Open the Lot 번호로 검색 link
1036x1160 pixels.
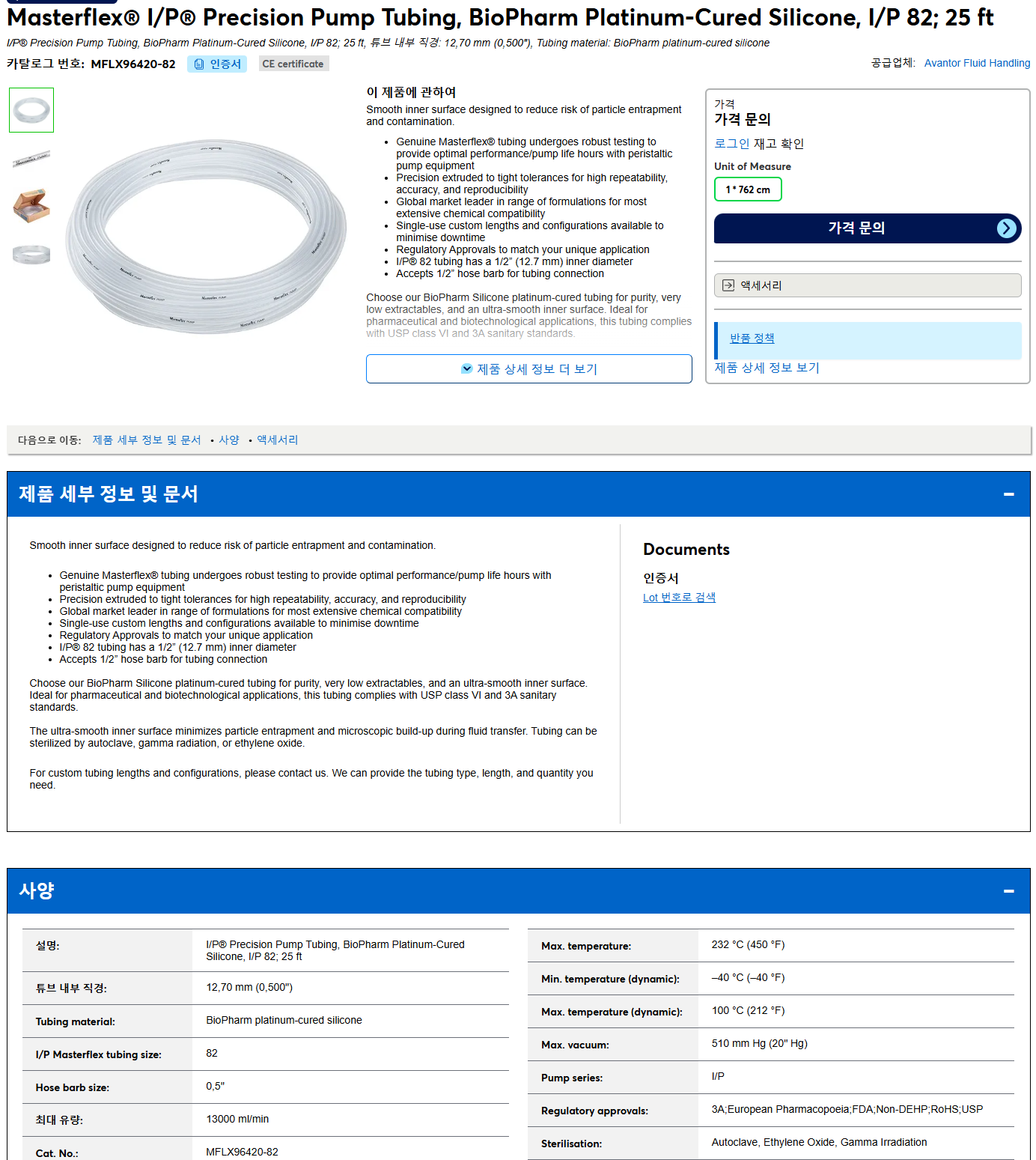click(x=679, y=598)
